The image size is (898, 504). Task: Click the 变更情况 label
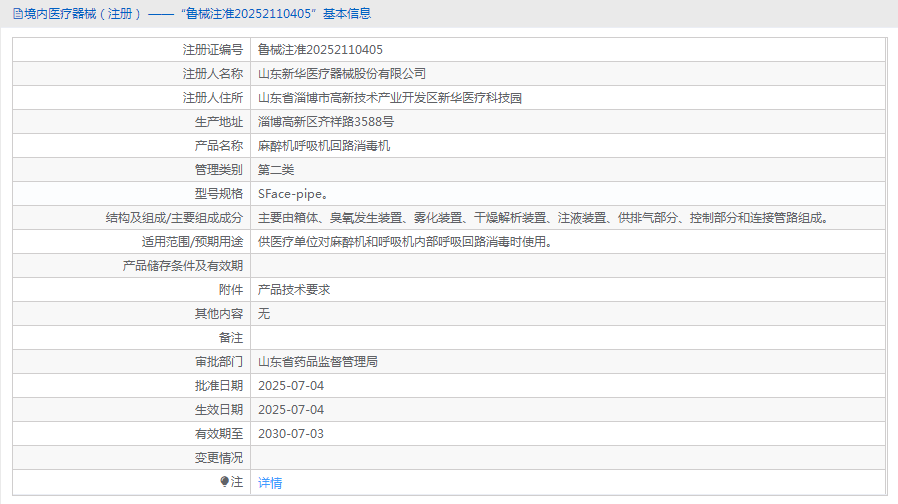tap(219, 458)
